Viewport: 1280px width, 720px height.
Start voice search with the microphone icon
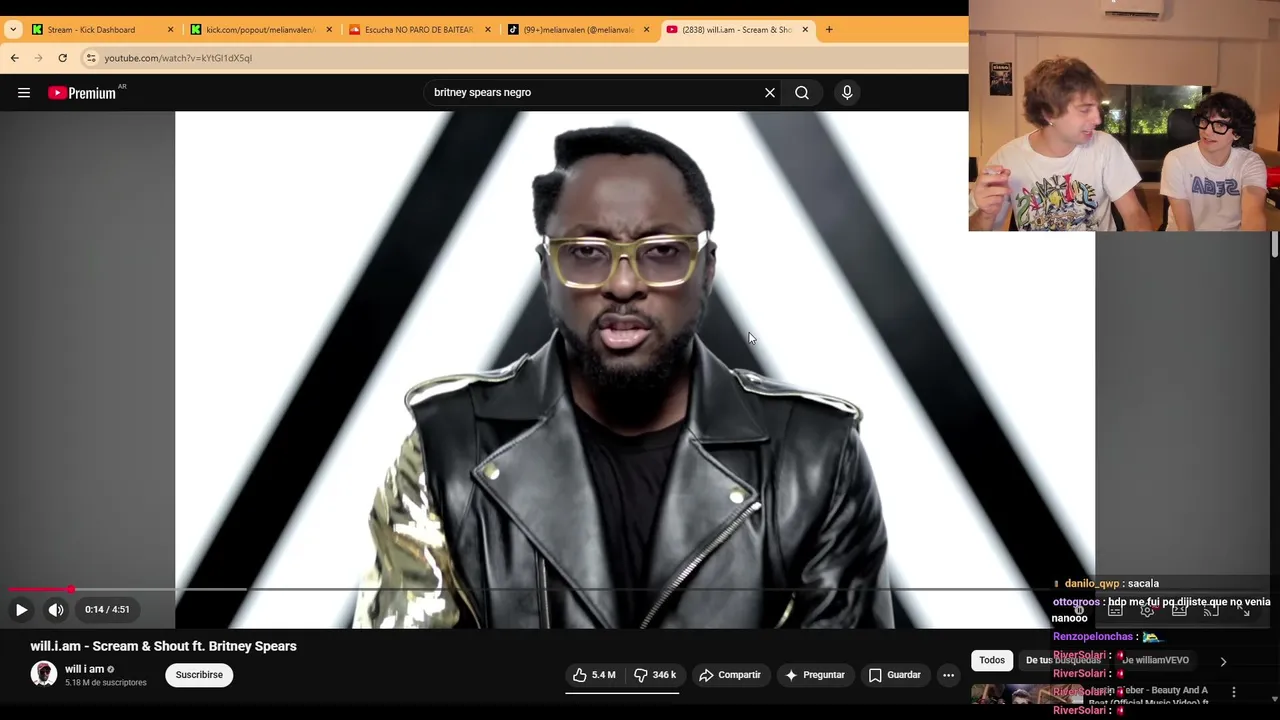(847, 93)
